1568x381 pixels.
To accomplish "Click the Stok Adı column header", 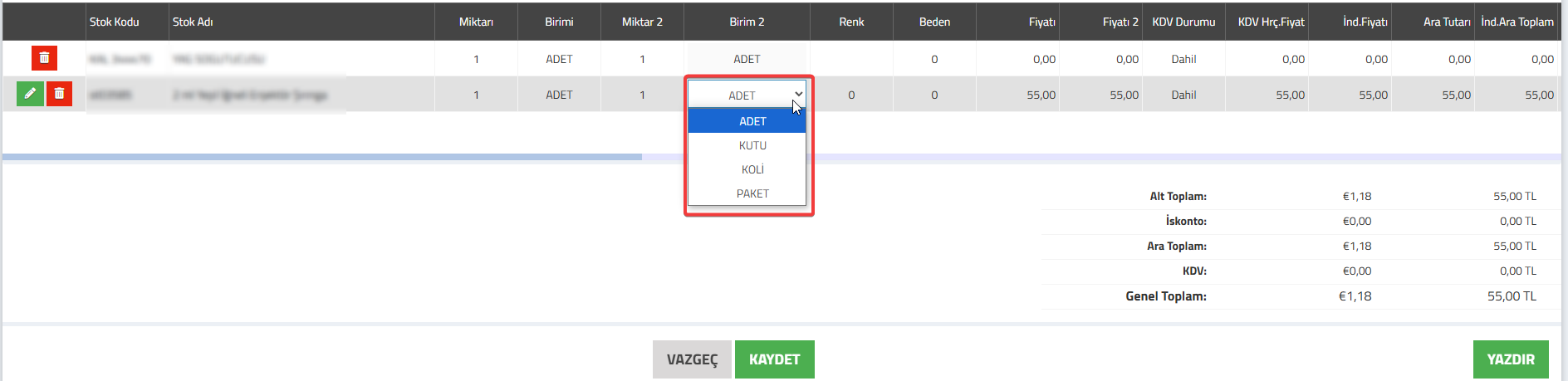I will (193, 22).
